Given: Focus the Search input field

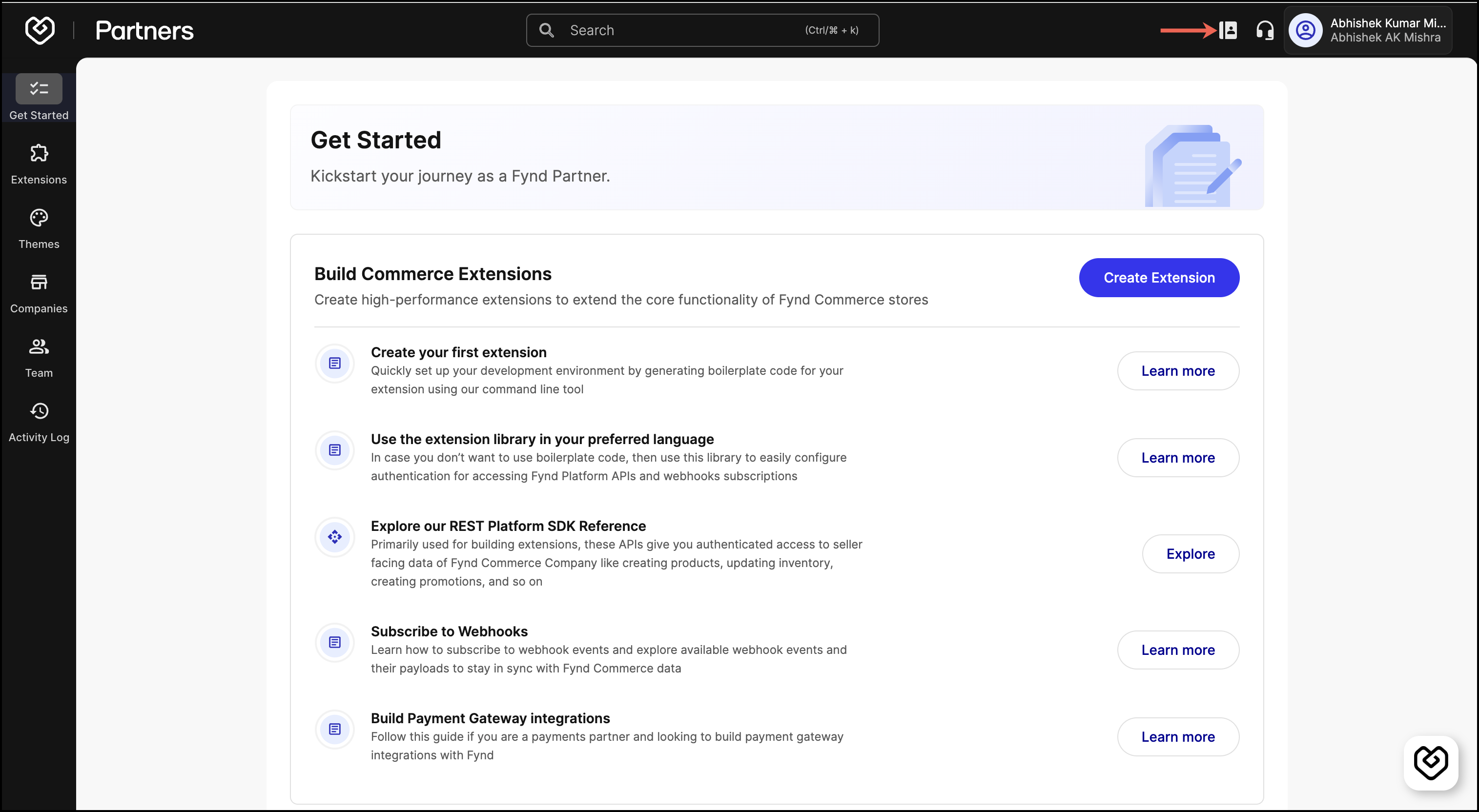Looking at the screenshot, I should 703,30.
